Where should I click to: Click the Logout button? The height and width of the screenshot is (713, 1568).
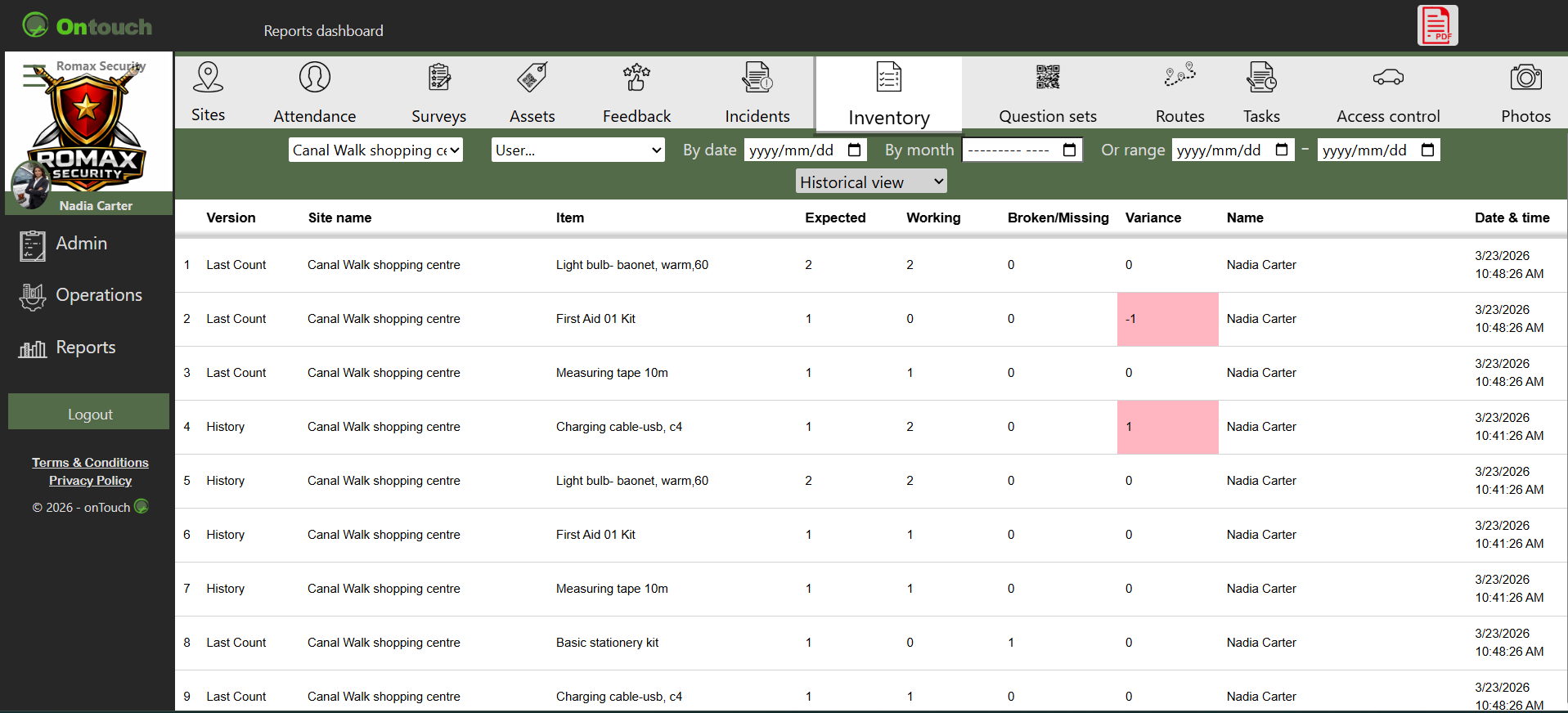(89, 415)
